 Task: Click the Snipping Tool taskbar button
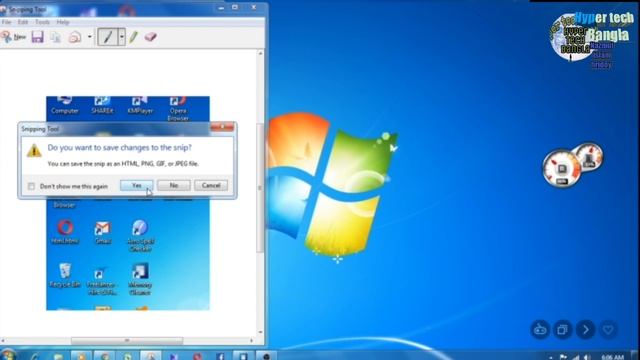[x=151, y=356]
